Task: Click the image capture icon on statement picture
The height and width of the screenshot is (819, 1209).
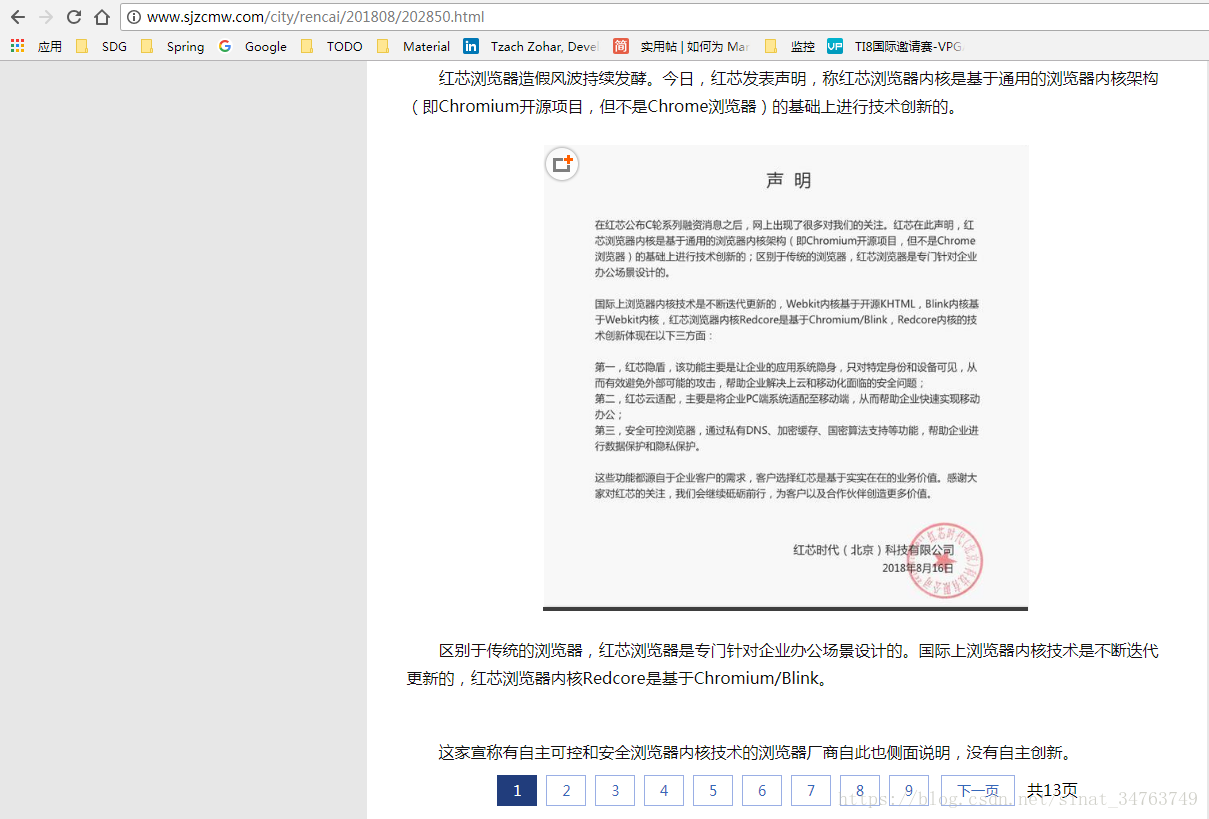Action: (x=562, y=163)
